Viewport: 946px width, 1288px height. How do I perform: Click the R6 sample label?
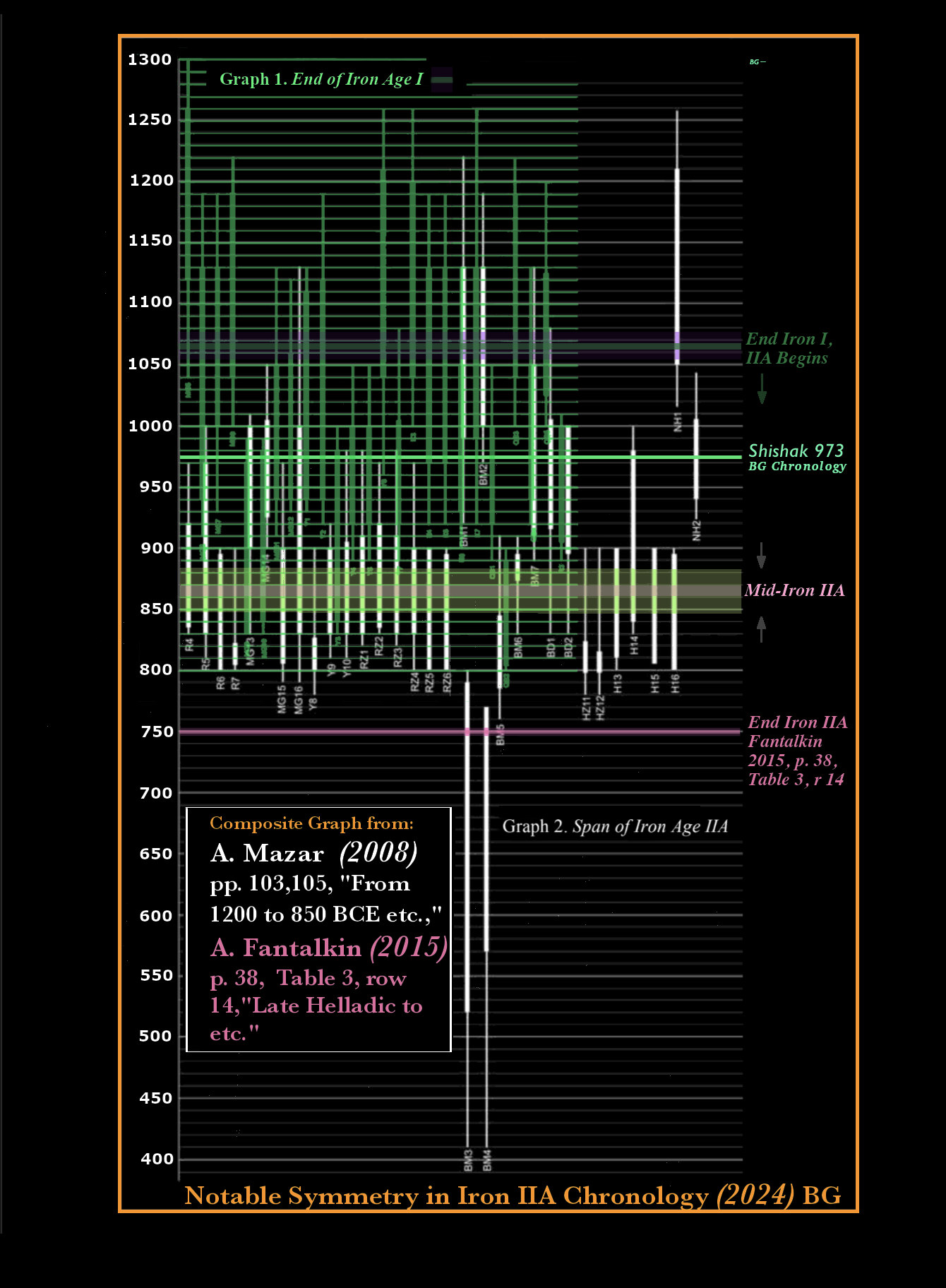pyautogui.click(x=220, y=683)
